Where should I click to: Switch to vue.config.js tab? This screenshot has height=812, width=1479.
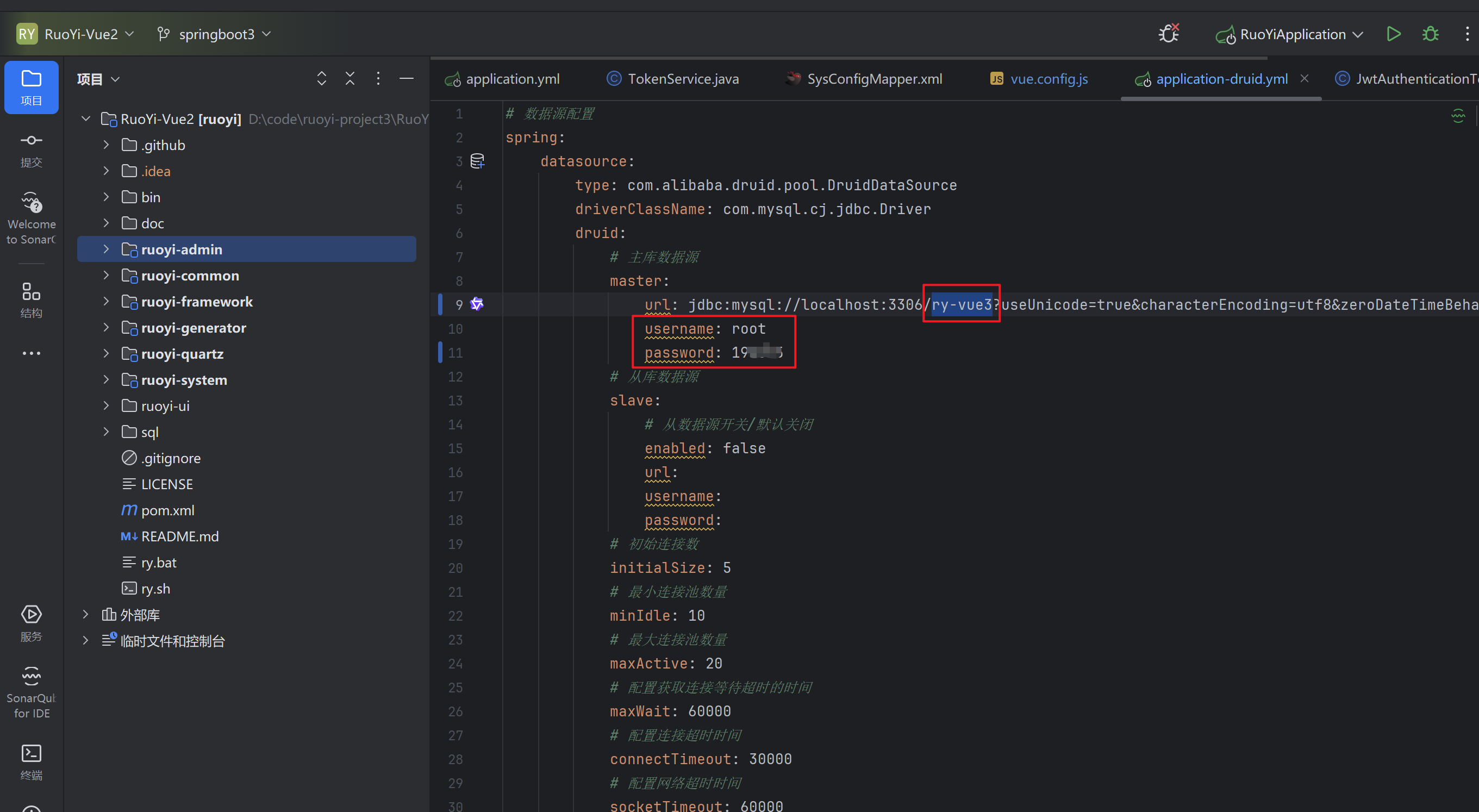point(1039,79)
